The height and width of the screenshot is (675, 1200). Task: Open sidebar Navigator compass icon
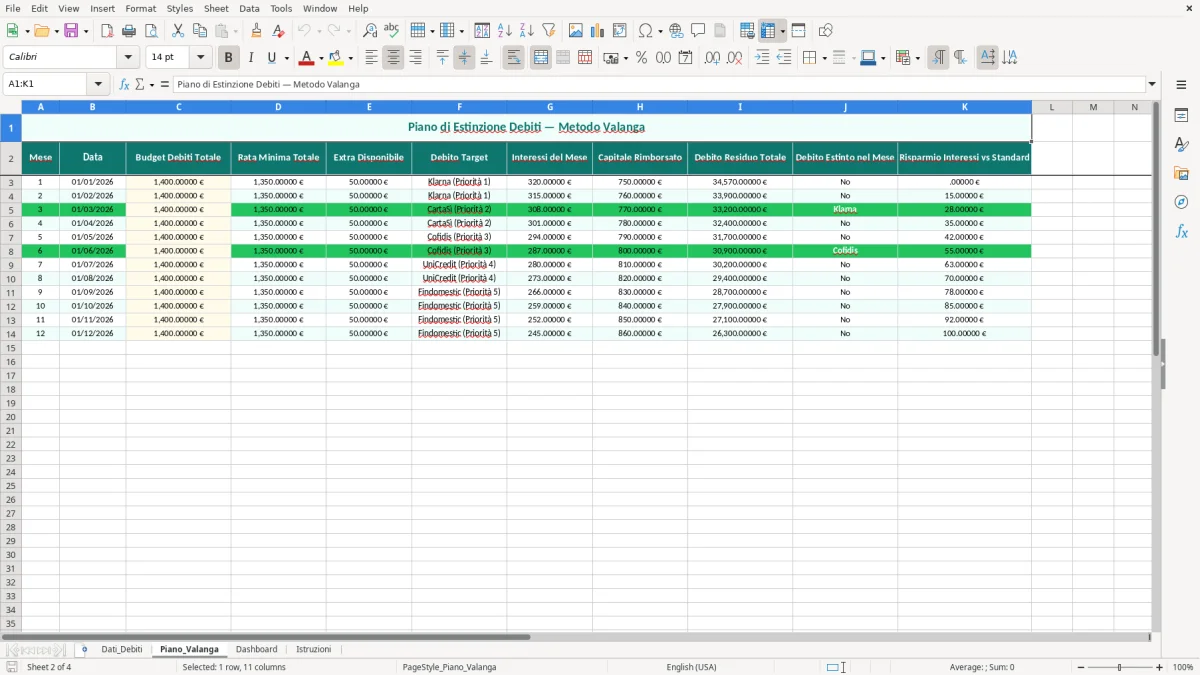coord(1181,203)
